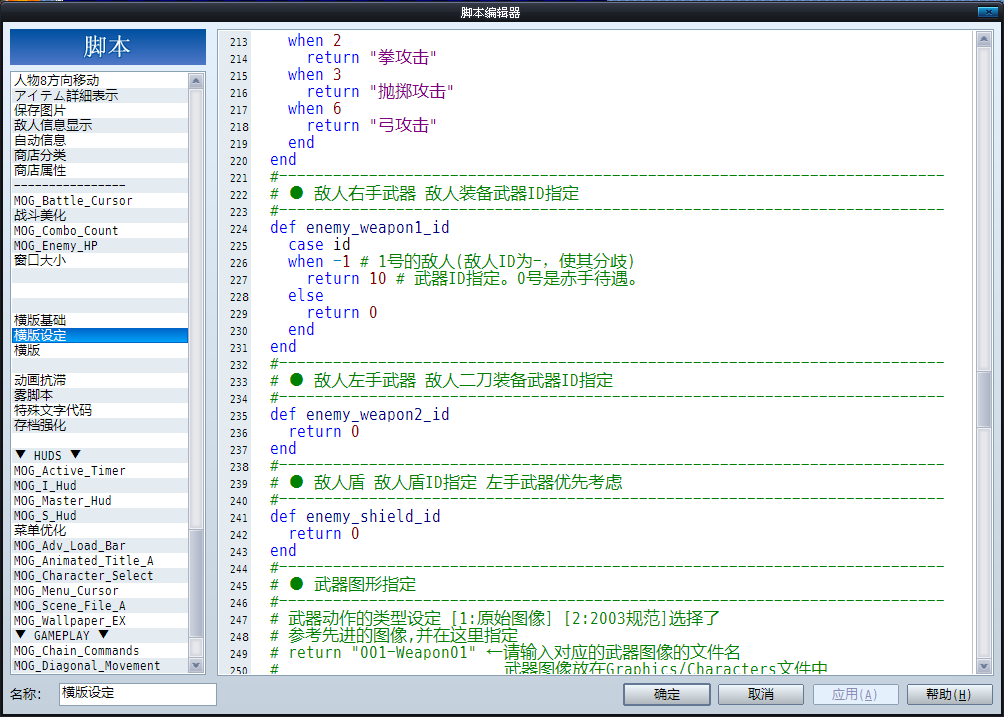Image resolution: width=1004 pixels, height=717 pixels.
Task: Click code line return 10 武器ID指定
Action: (473, 278)
